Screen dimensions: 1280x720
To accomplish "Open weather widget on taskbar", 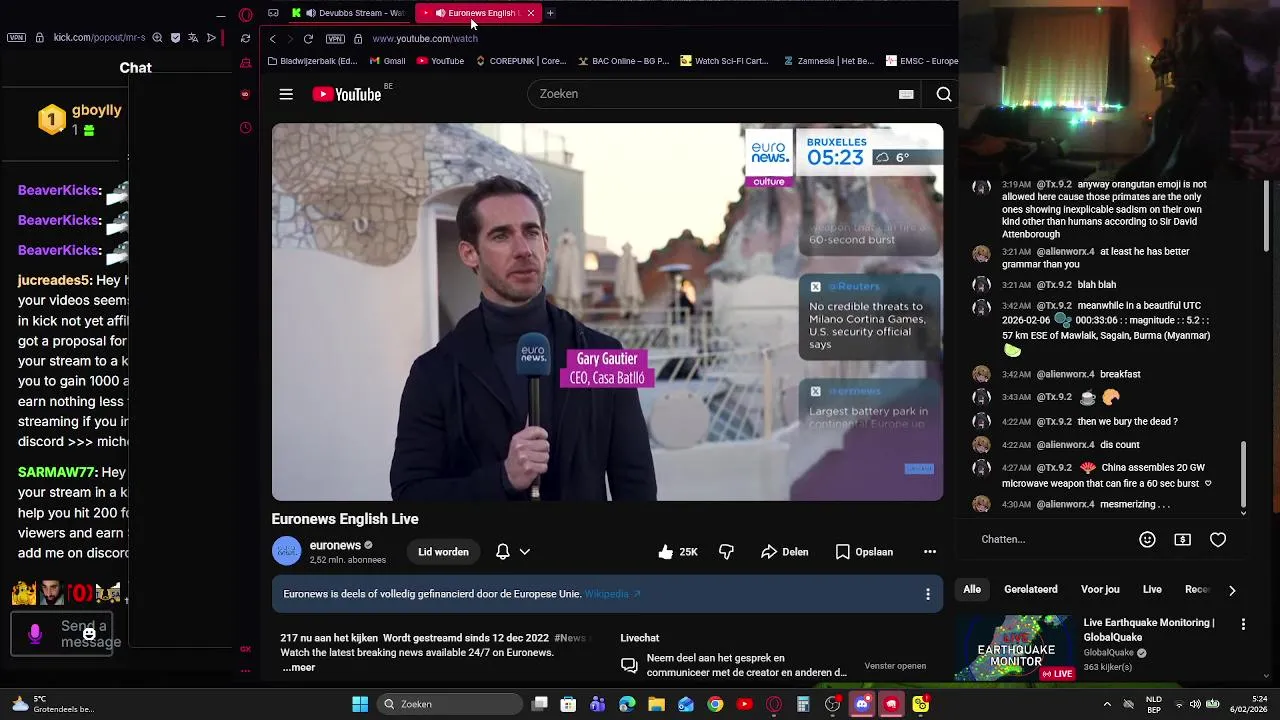I will [x=52, y=704].
